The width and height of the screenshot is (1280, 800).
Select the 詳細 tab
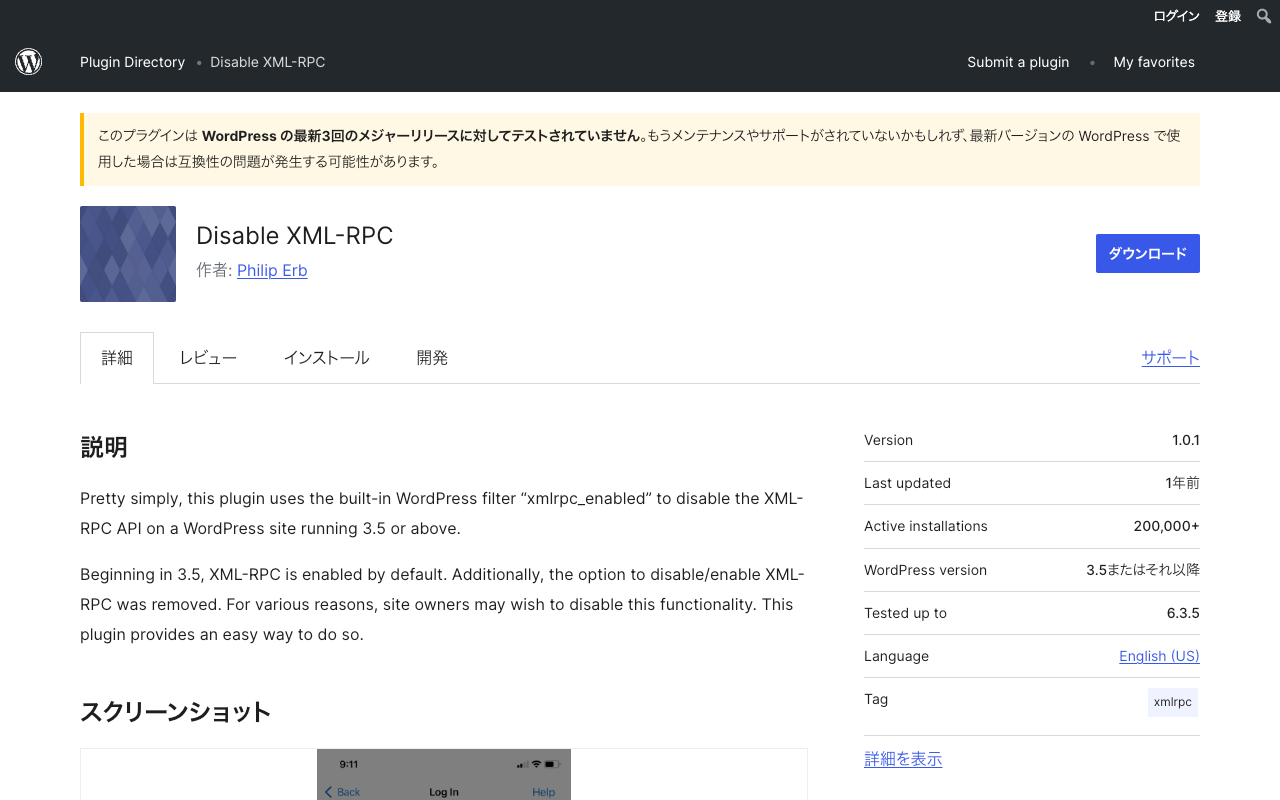coord(117,358)
